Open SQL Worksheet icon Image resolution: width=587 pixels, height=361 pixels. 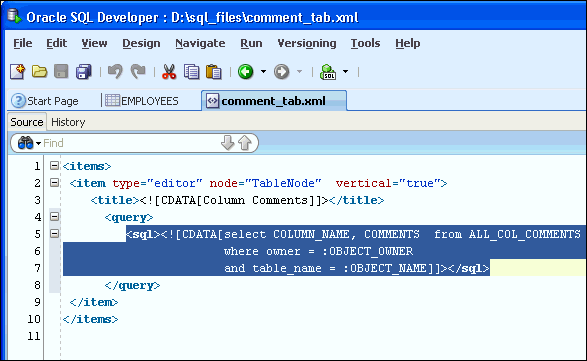[x=328, y=72]
